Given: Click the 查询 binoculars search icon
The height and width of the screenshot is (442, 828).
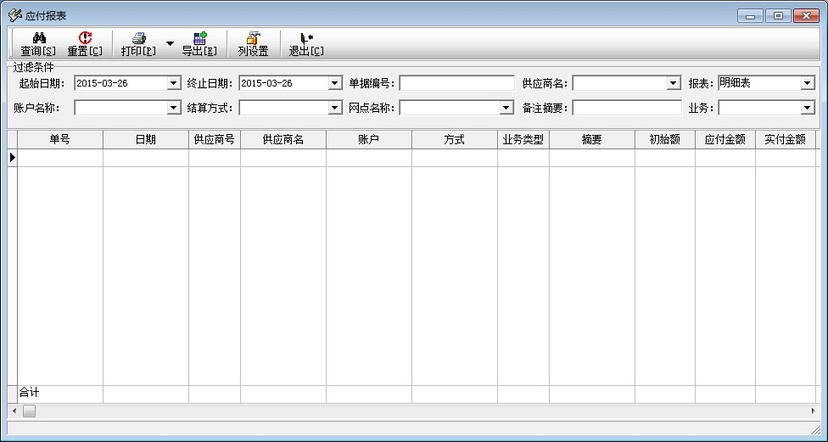Looking at the screenshot, I should 39,38.
